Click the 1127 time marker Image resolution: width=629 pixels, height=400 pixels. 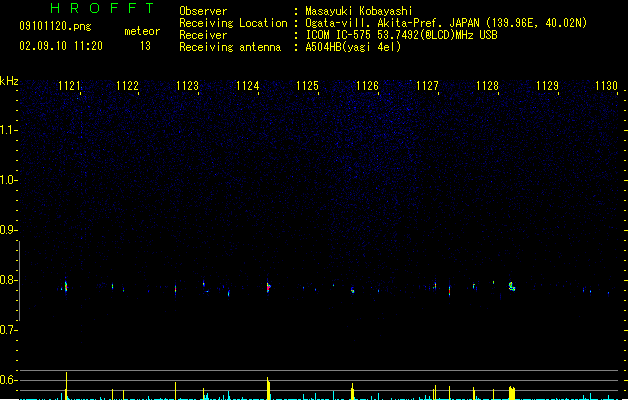[x=427, y=86]
